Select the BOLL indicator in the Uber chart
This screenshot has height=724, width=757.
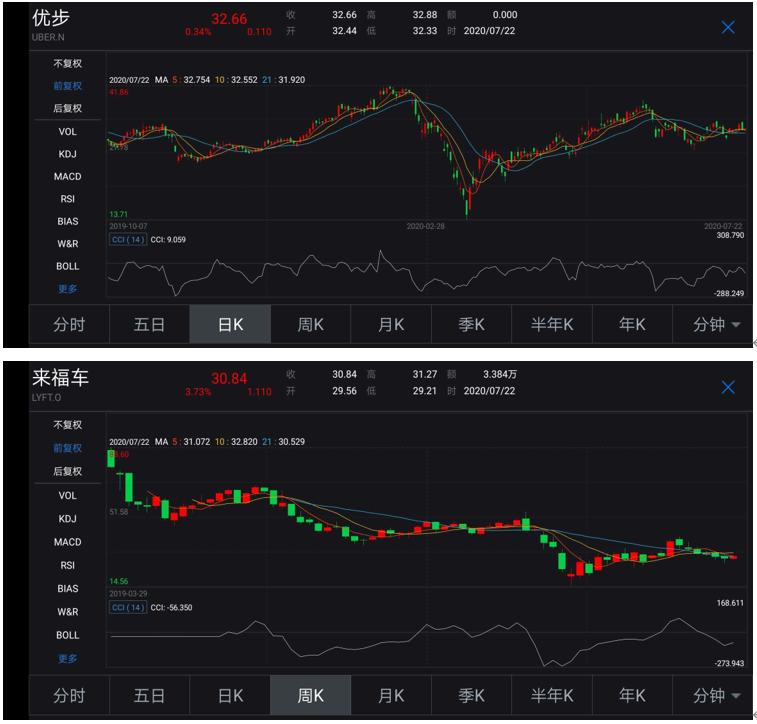(68, 266)
